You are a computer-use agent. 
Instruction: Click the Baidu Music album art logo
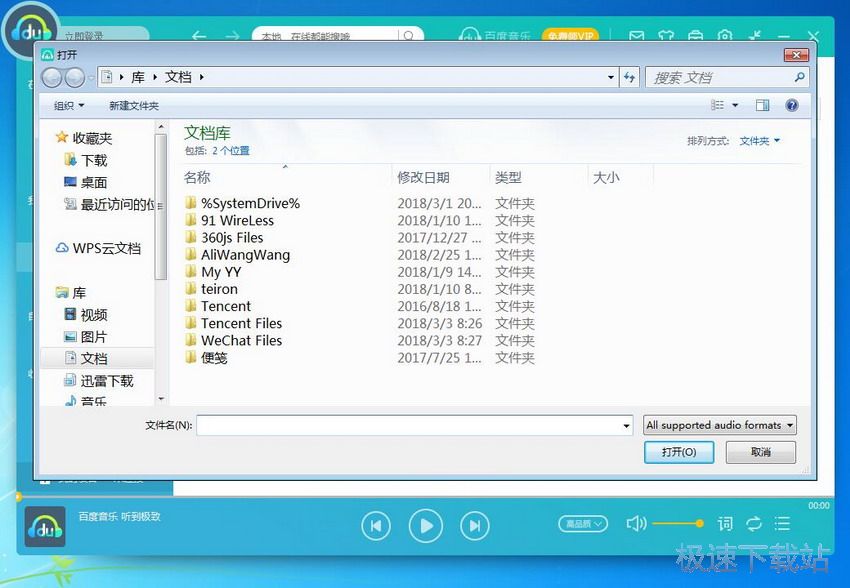[45, 526]
